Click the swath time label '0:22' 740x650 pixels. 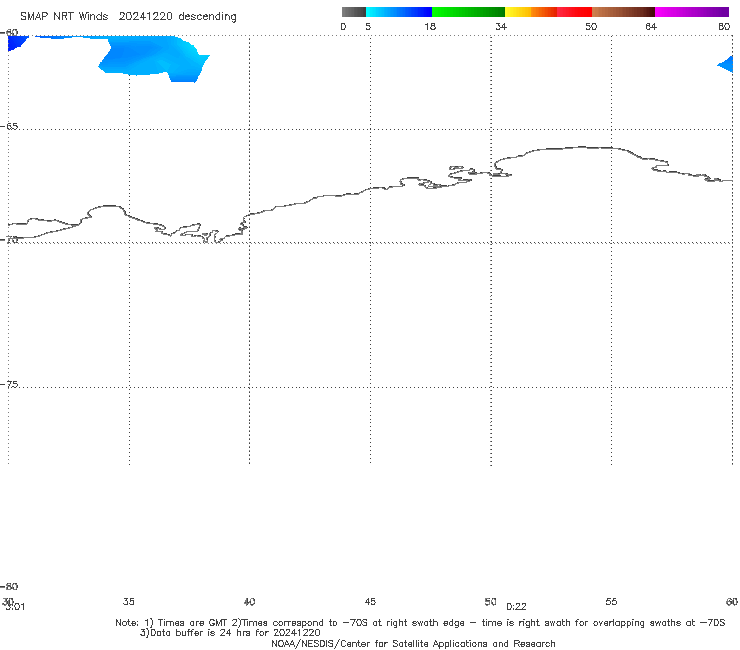click(516, 607)
